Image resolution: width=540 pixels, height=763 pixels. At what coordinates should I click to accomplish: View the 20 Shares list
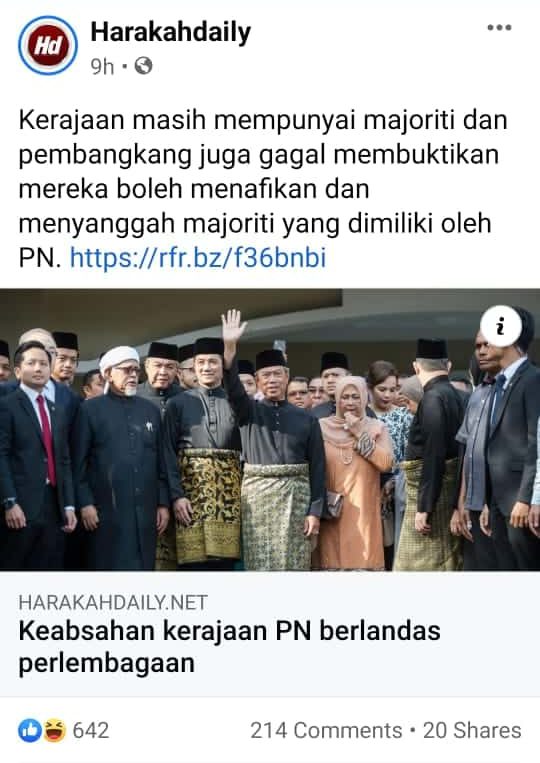pos(472,730)
